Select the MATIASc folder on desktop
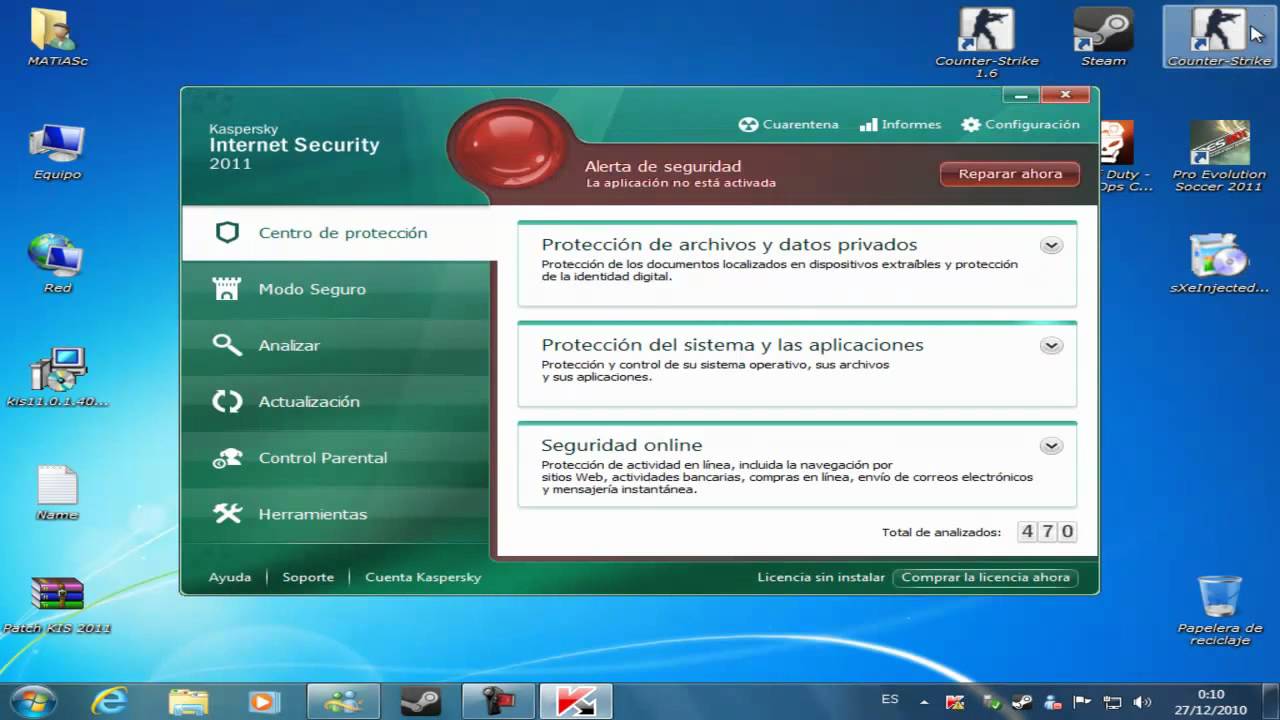This screenshot has height=720, width=1280. pos(57,37)
